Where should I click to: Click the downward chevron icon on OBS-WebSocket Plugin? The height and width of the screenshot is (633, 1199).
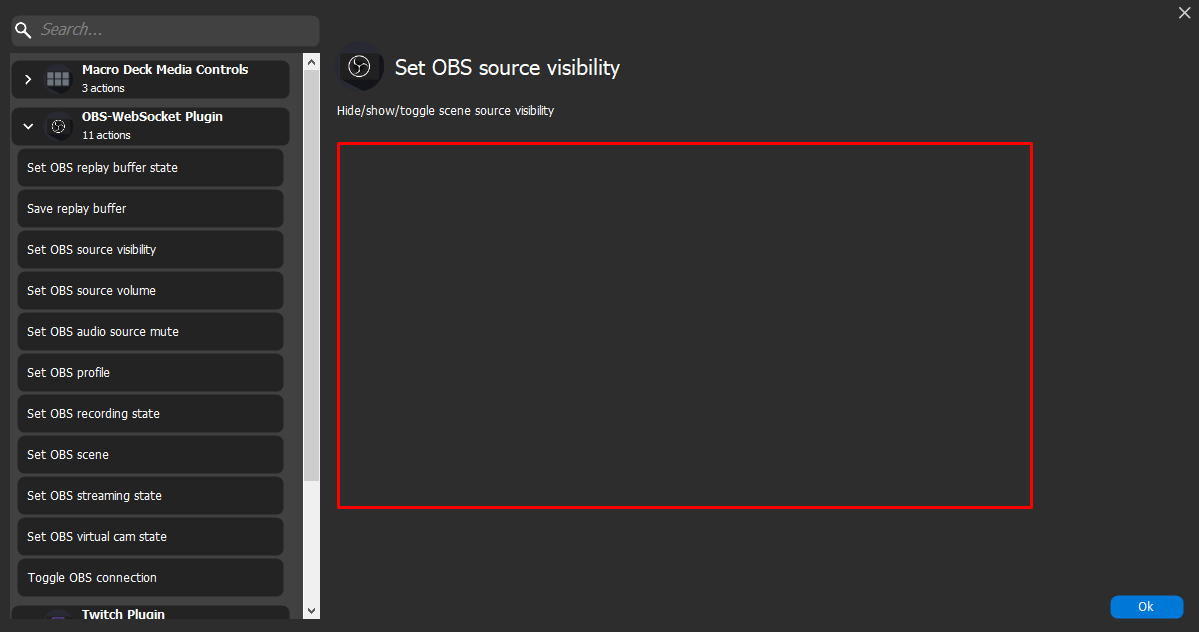tap(28, 126)
